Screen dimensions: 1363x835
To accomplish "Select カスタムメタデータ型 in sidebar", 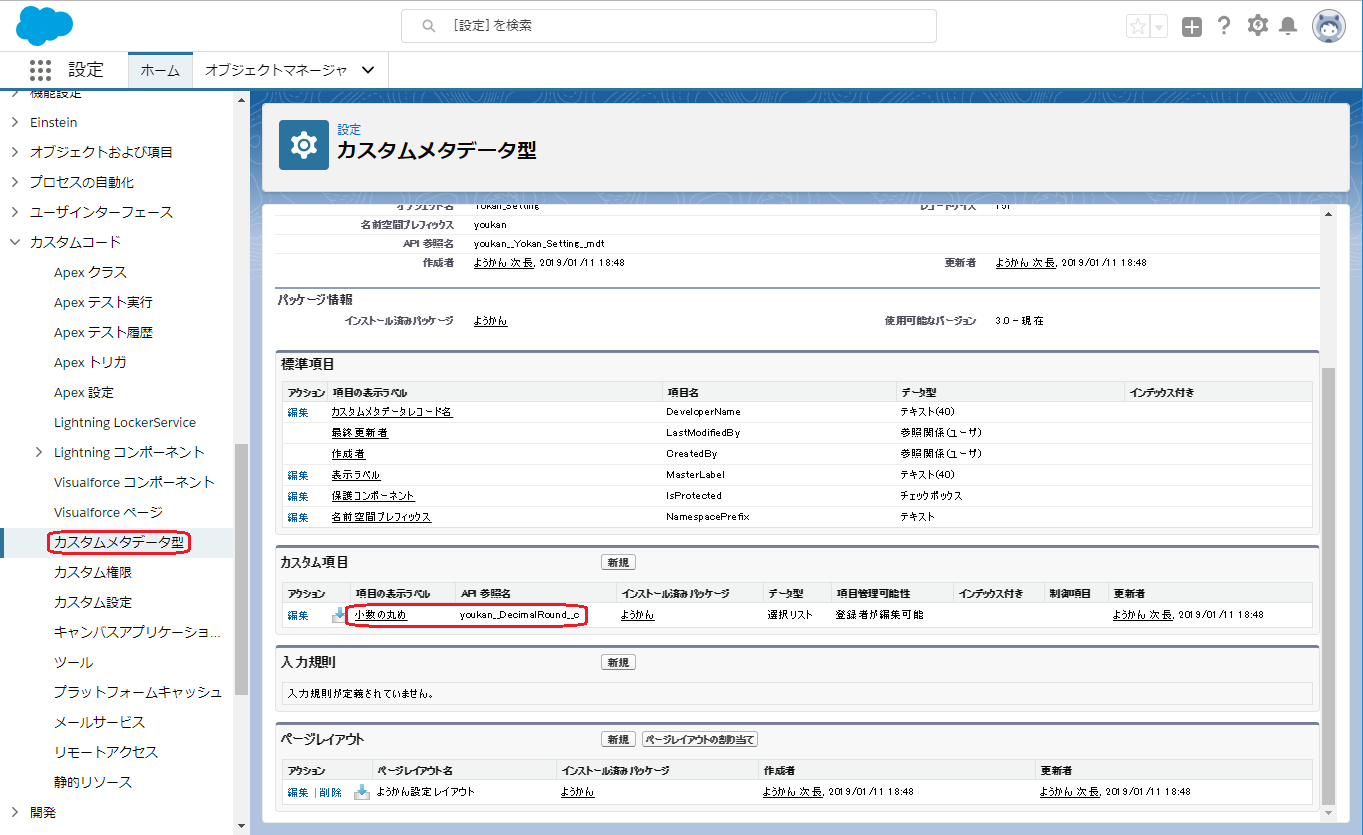I will 119,542.
